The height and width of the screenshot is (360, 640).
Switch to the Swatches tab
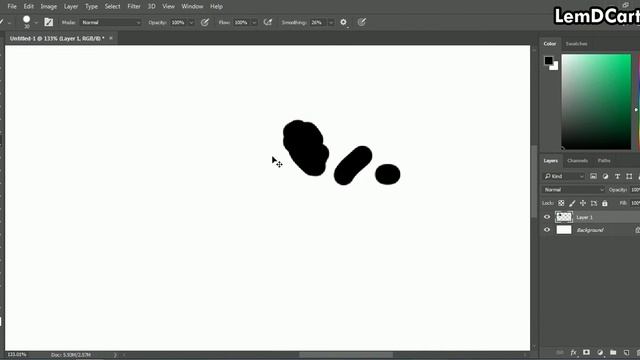coord(576,44)
